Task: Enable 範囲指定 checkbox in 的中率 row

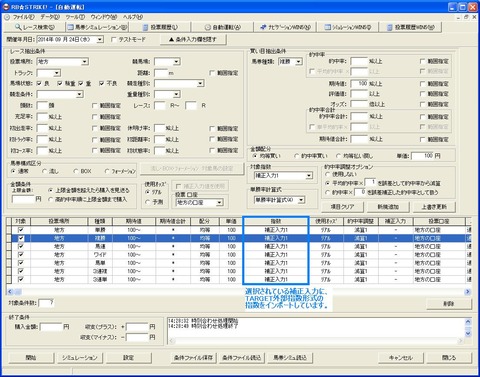Action: click(423, 61)
